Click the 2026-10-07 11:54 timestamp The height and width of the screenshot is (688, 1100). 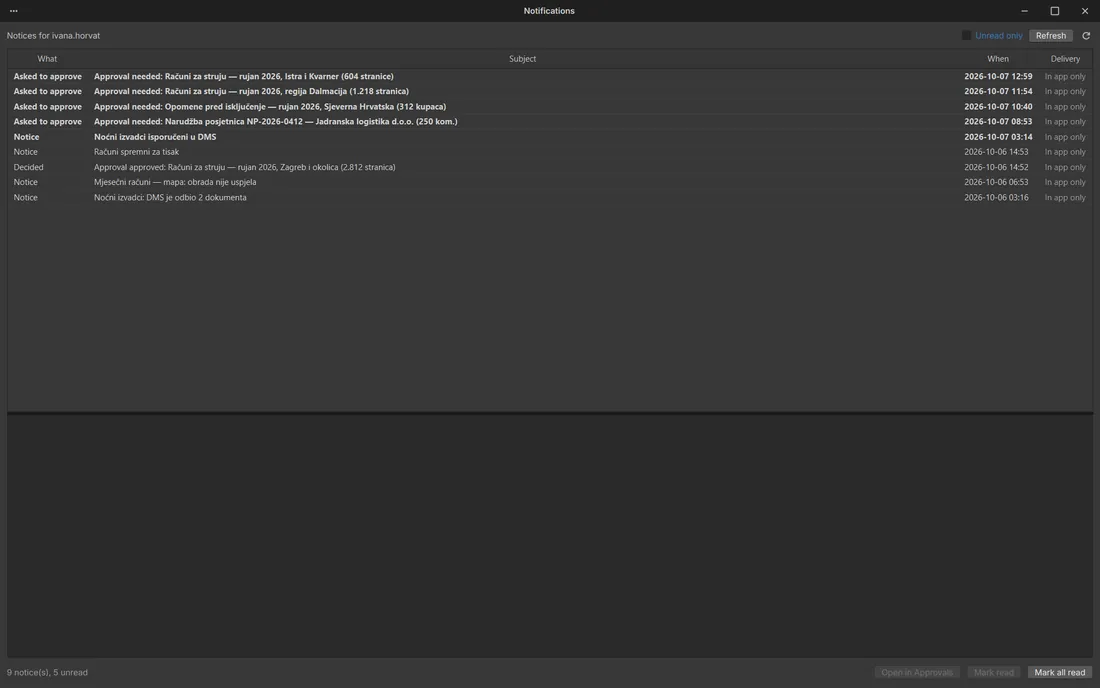coord(998,91)
